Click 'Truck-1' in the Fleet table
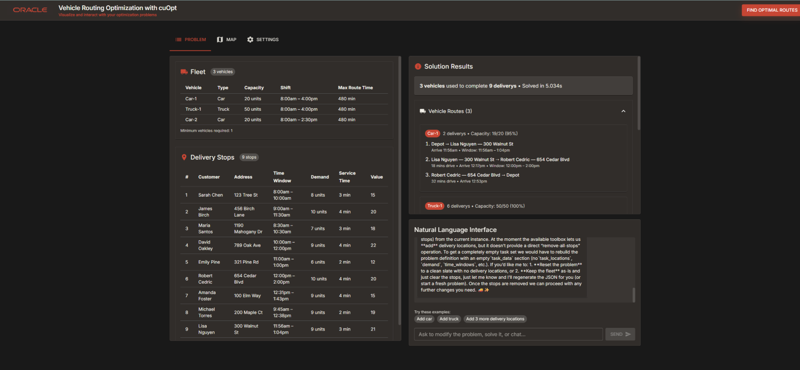The image size is (800, 370). (x=193, y=109)
